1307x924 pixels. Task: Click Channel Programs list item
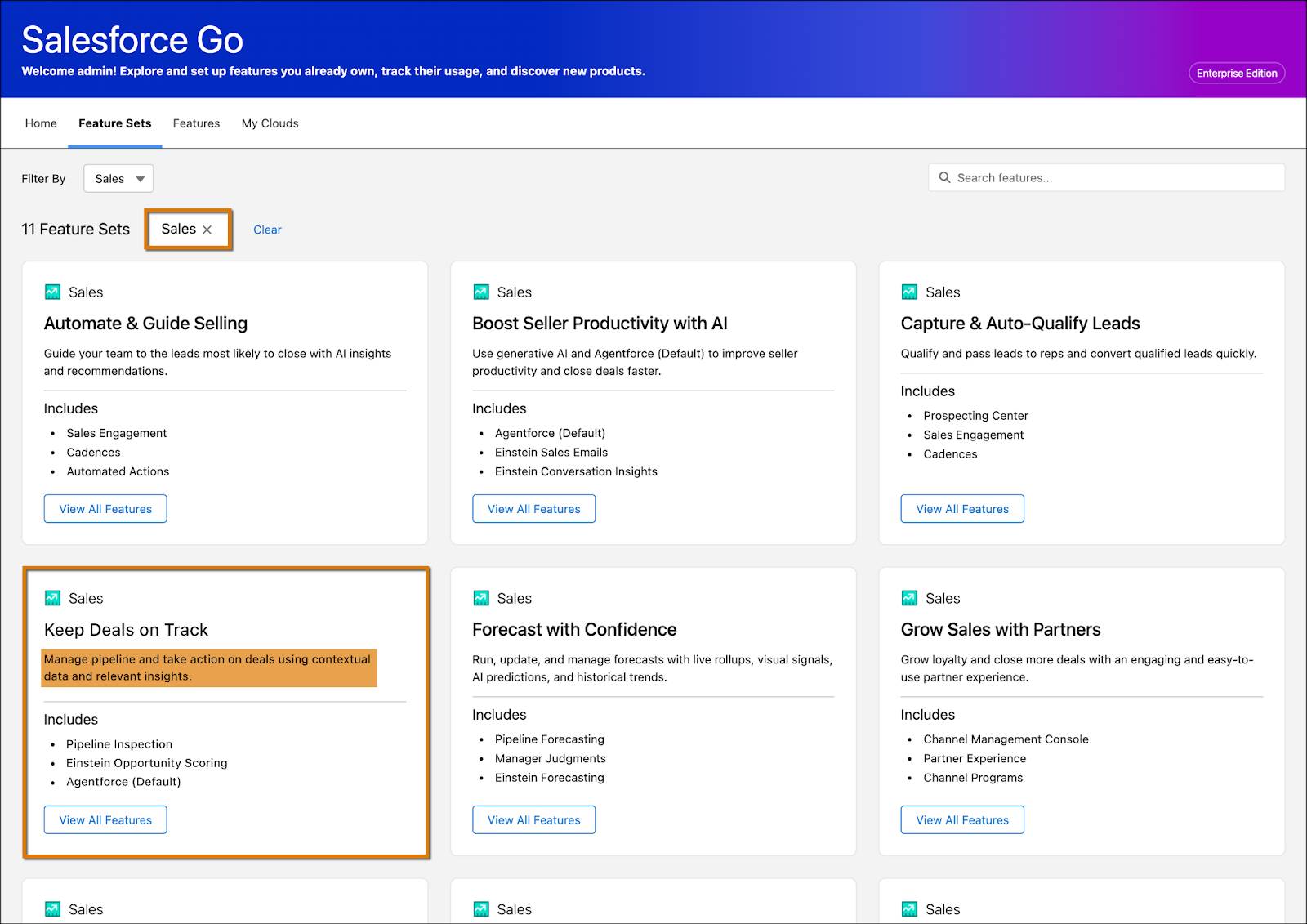(973, 778)
